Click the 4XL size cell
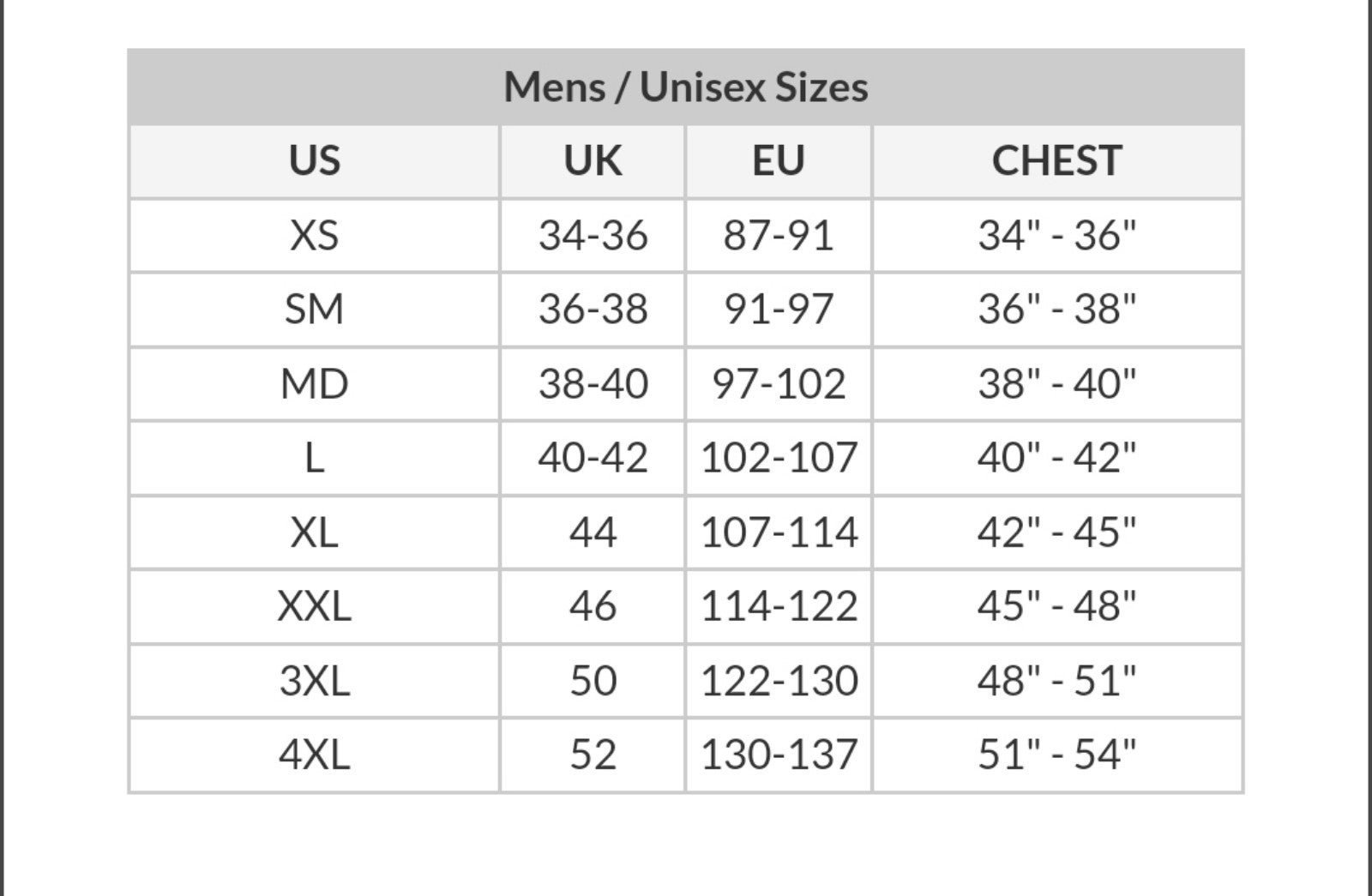The width and height of the screenshot is (1372, 896). point(315,755)
